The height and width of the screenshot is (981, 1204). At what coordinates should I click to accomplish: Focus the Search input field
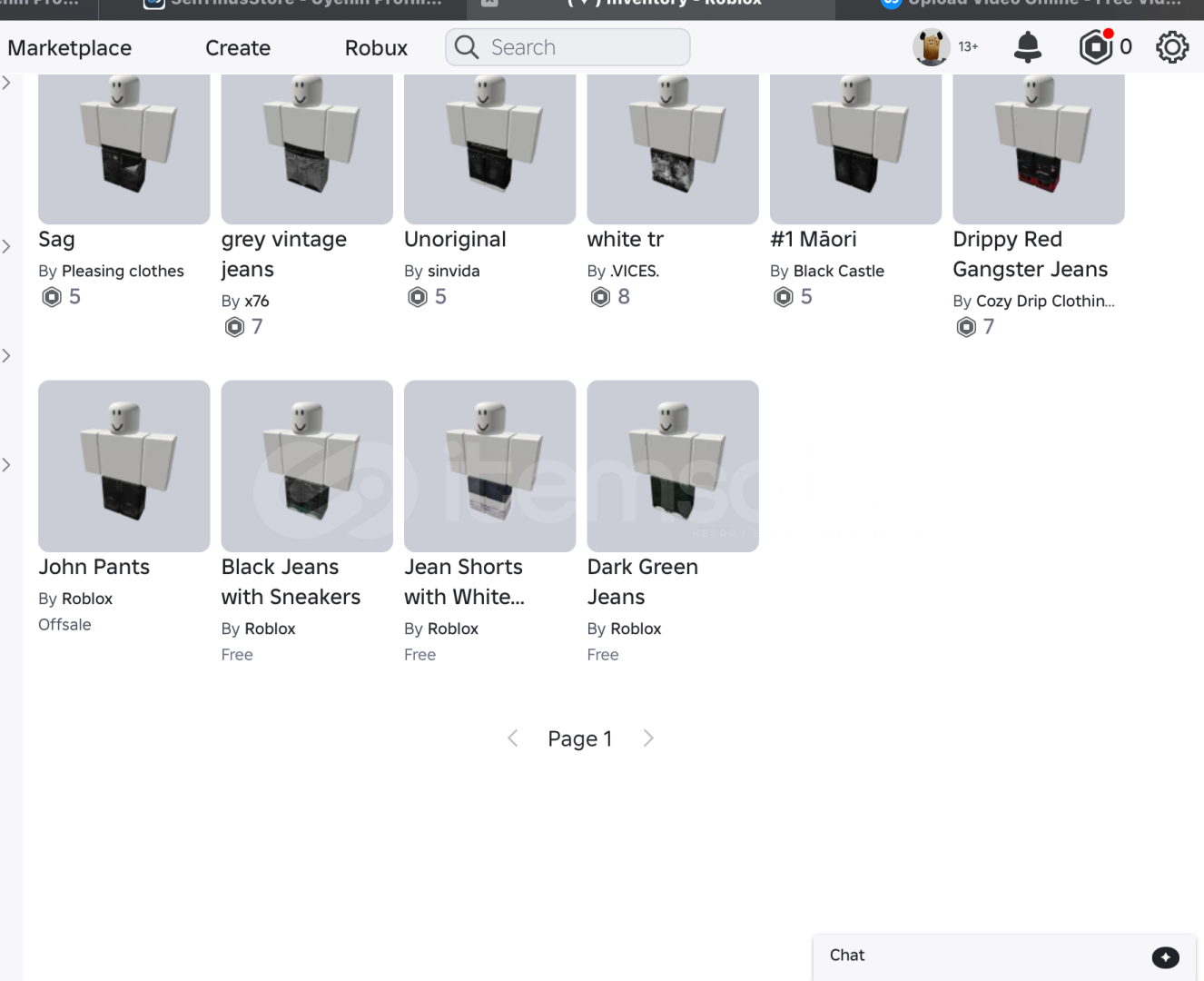pyautogui.click(x=567, y=47)
